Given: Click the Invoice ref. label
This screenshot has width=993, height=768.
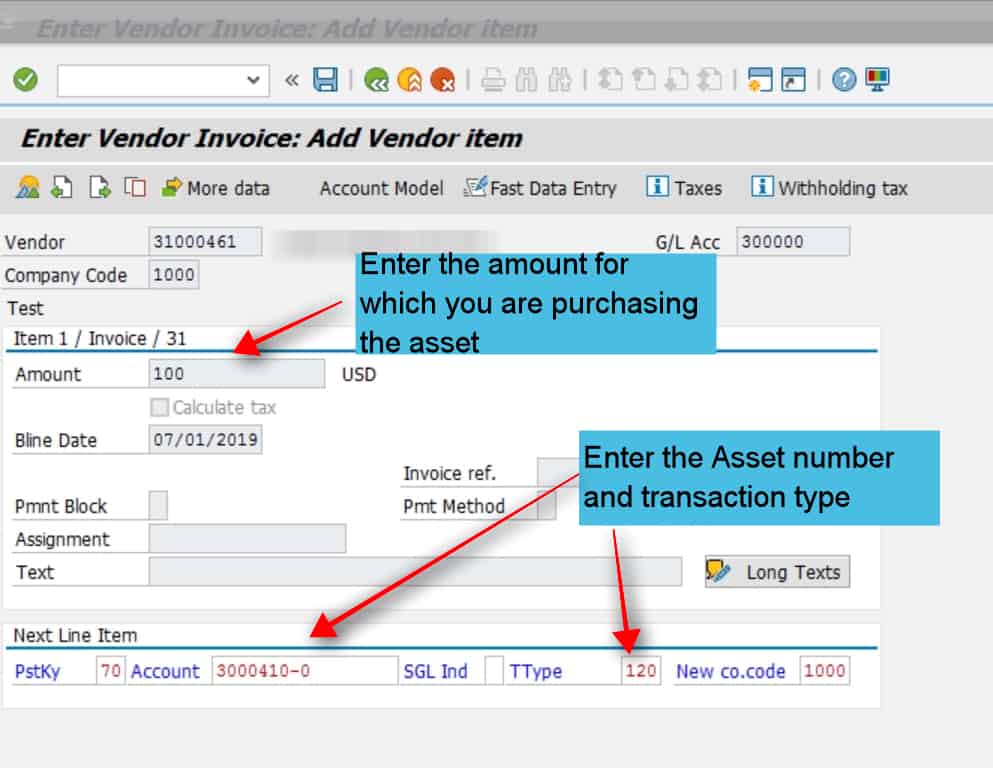Looking at the screenshot, I should (x=450, y=473).
